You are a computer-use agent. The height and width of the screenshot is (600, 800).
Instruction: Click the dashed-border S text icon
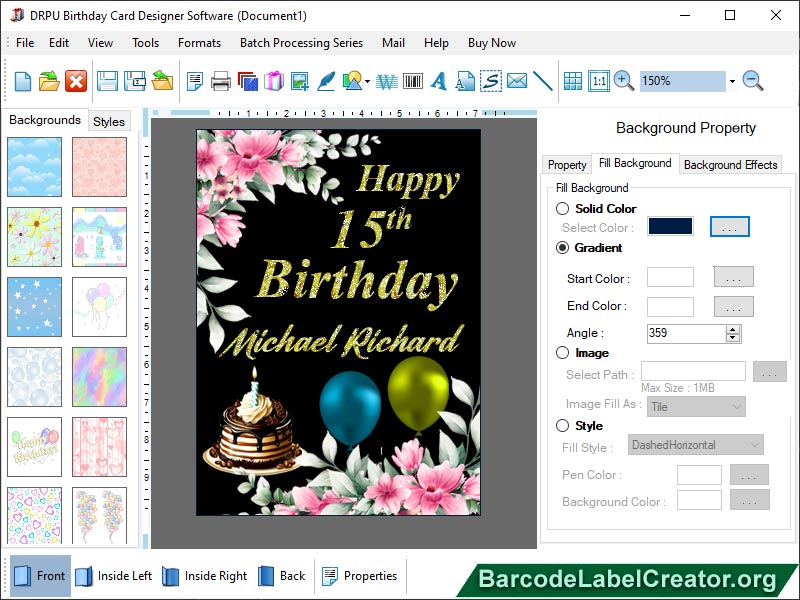(x=491, y=81)
